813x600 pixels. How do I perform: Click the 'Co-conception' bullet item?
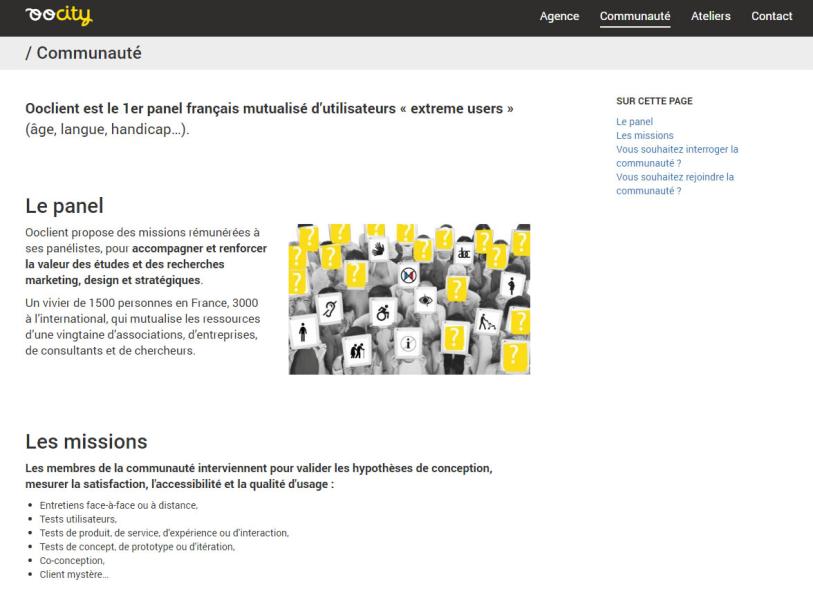tap(72, 561)
